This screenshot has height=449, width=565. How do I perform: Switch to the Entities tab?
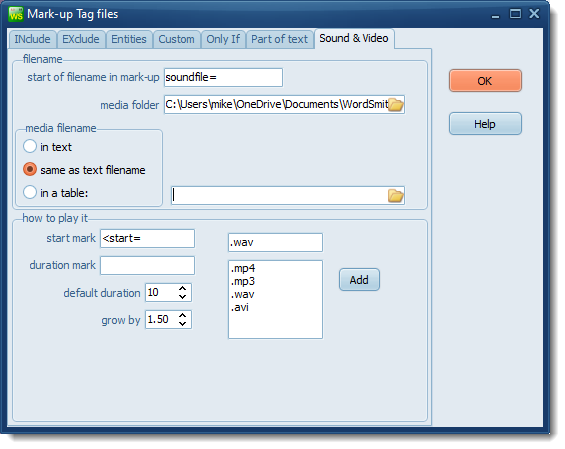pos(129,39)
